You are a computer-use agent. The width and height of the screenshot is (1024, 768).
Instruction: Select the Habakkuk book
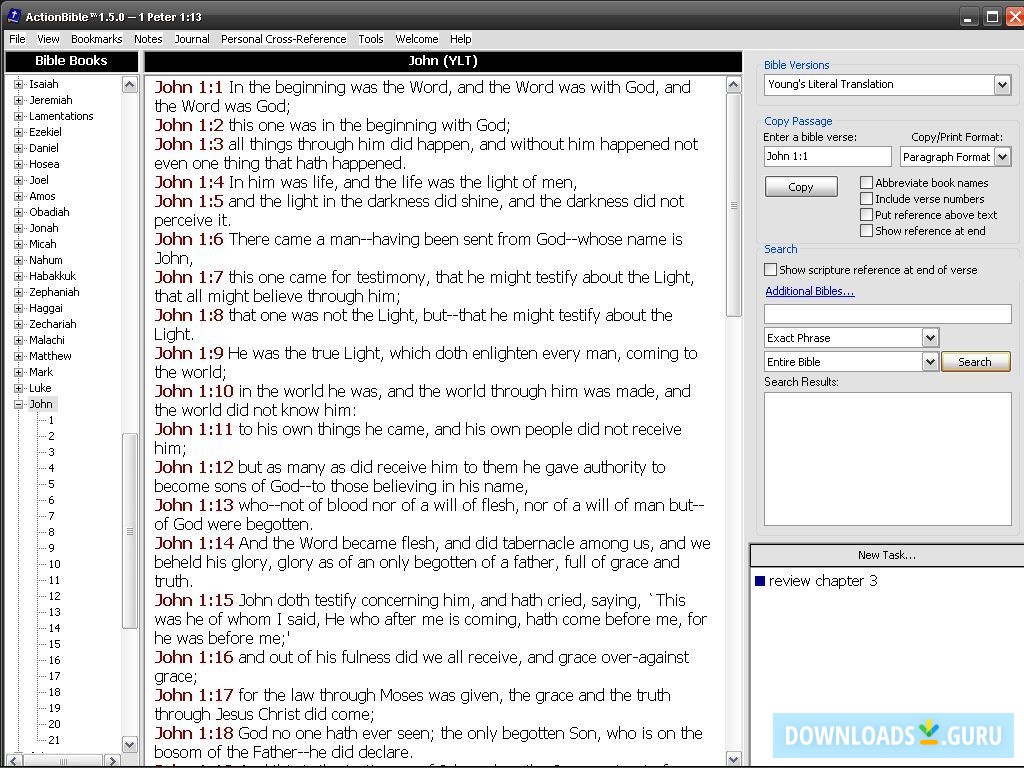(x=52, y=276)
